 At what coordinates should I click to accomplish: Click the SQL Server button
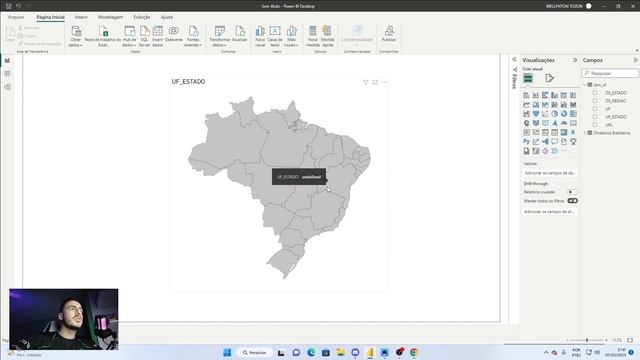tap(144, 37)
